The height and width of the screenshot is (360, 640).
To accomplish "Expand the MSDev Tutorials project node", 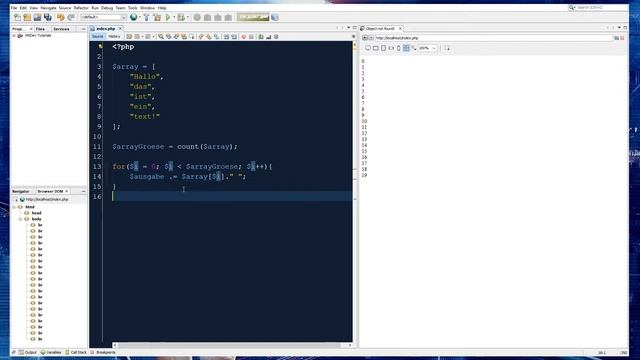I will pyautogui.click(x=14, y=36).
